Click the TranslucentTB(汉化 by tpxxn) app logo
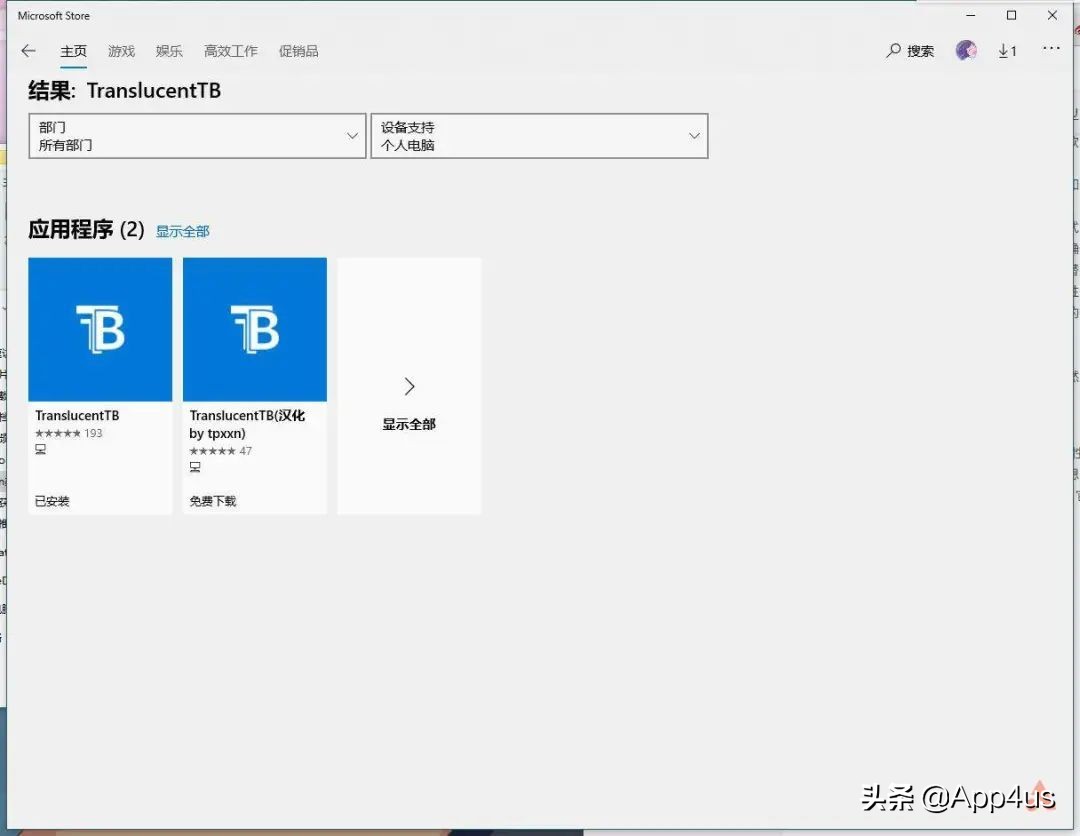The image size is (1080, 836). tap(254, 330)
